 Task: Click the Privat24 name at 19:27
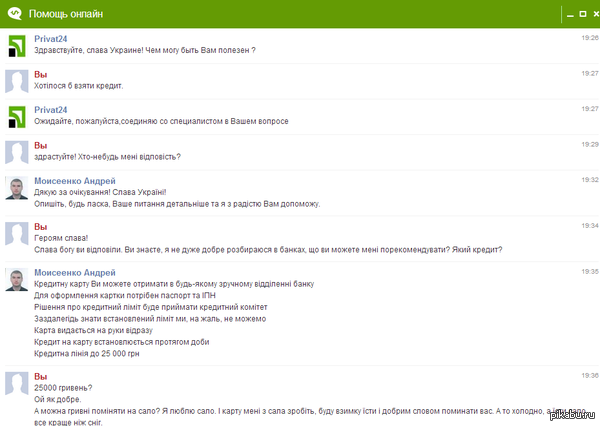coord(51,110)
